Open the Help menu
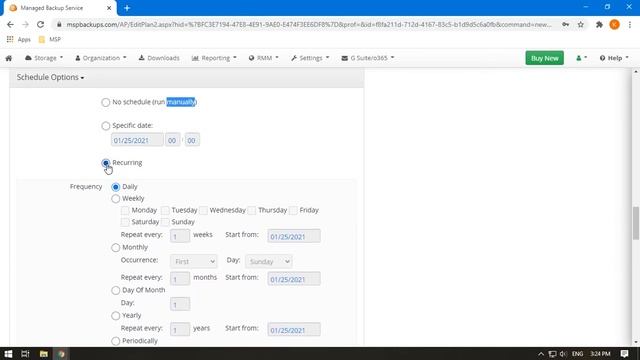640x360 pixels. [x=614, y=58]
